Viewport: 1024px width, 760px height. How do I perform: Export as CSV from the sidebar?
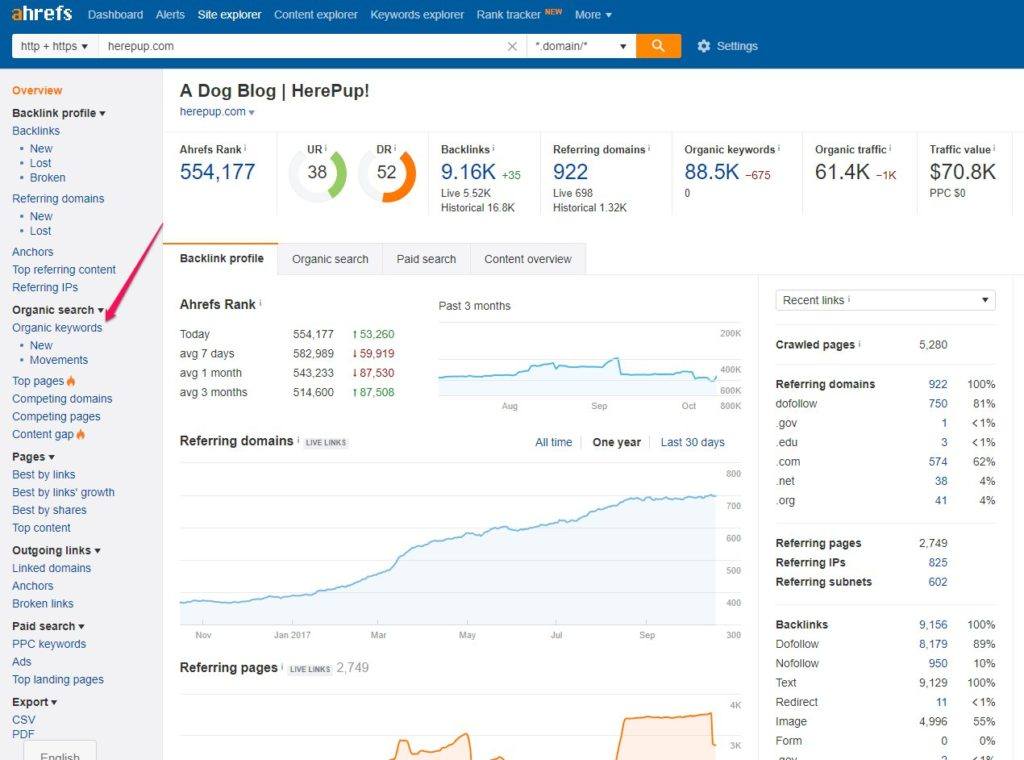tap(24, 720)
